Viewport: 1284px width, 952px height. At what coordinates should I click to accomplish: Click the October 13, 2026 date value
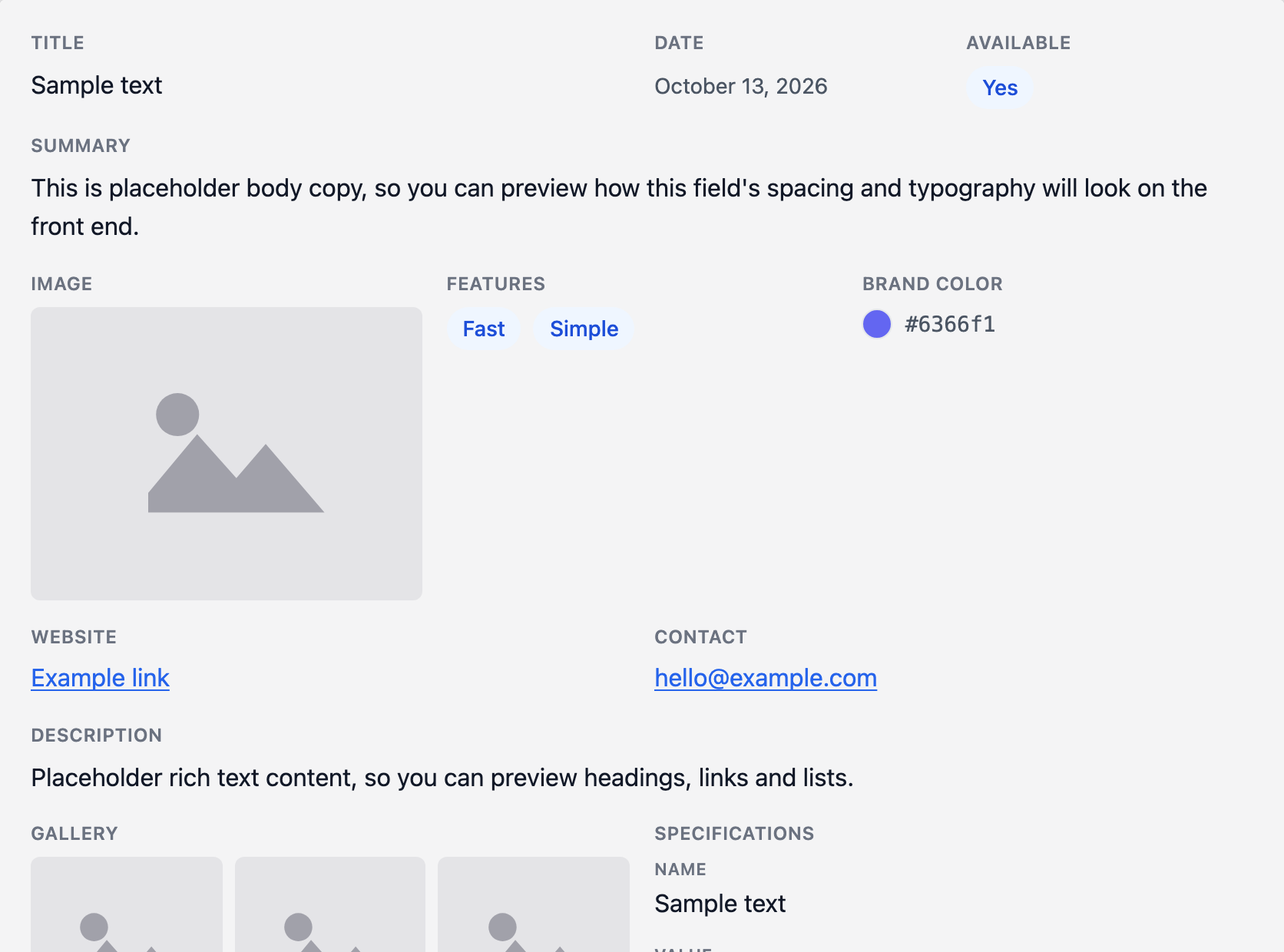tap(741, 86)
